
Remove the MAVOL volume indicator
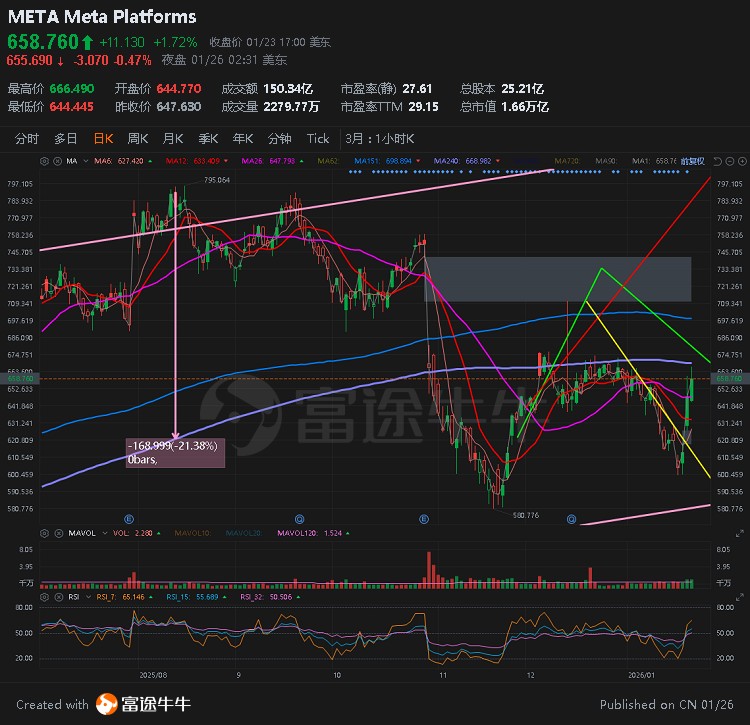click(x=58, y=533)
